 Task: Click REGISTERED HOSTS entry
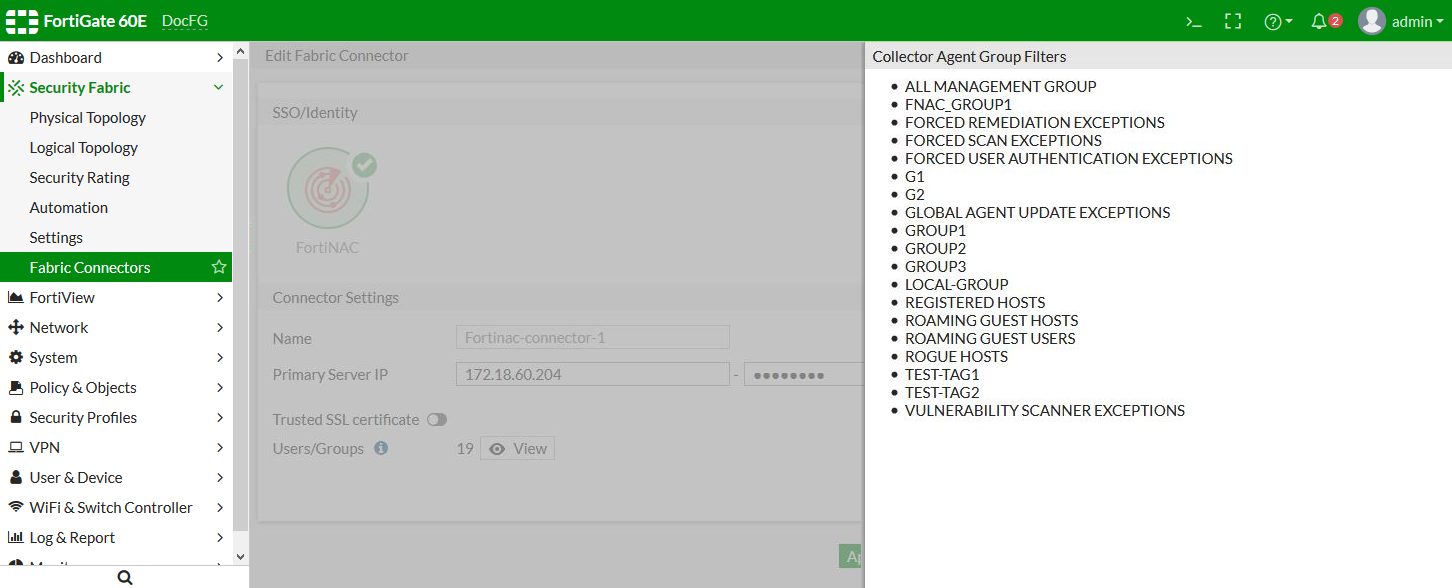coord(975,302)
